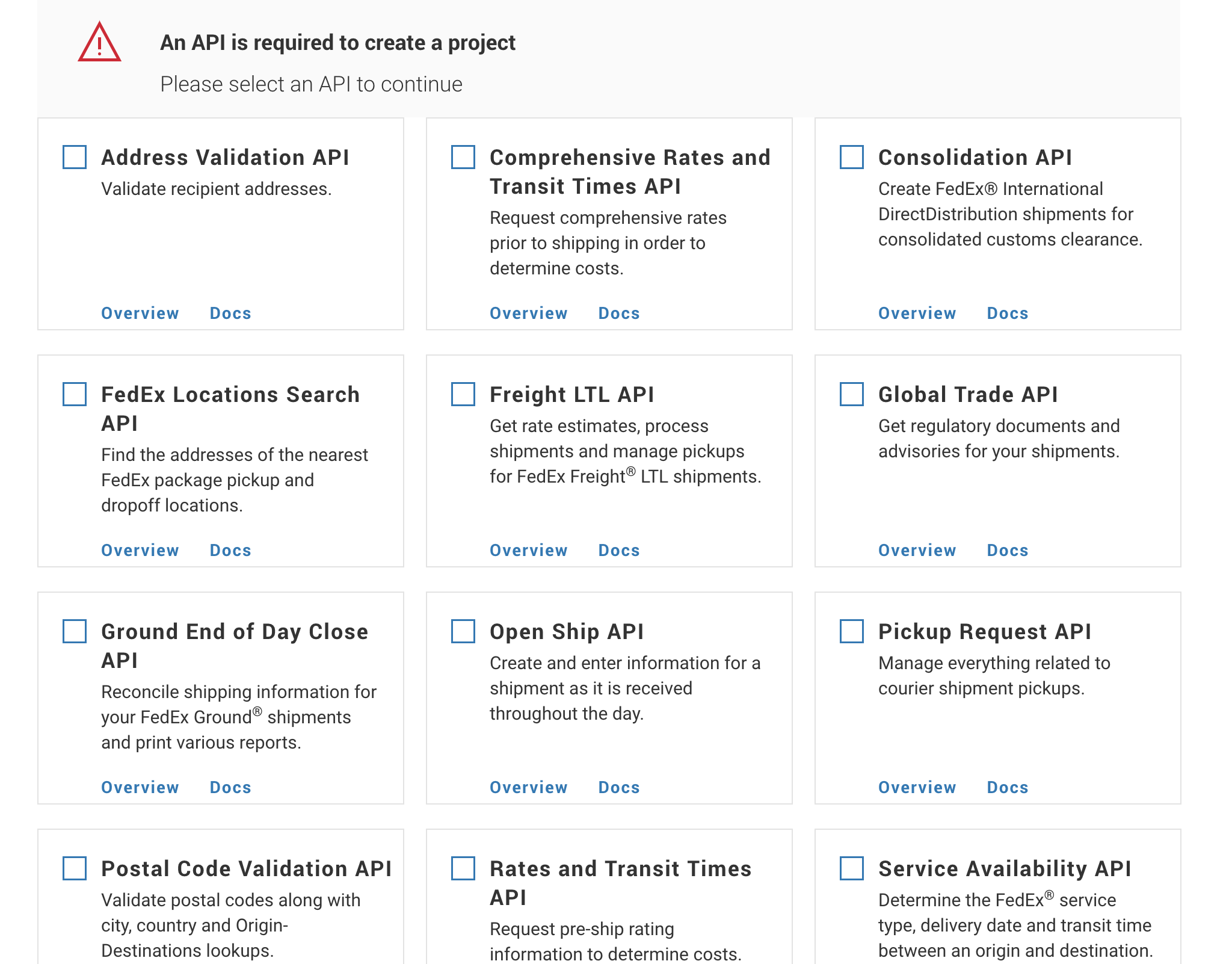Viewport: 1232px width, 964px height.
Task: Select the Address Validation API checkbox
Action: (x=75, y=158)
